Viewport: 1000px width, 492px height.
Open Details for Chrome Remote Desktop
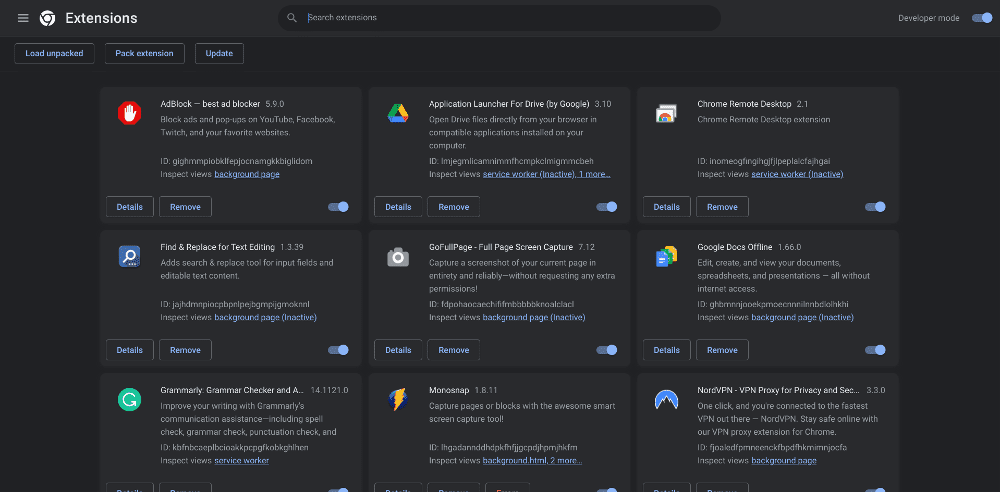pos(666,207)
